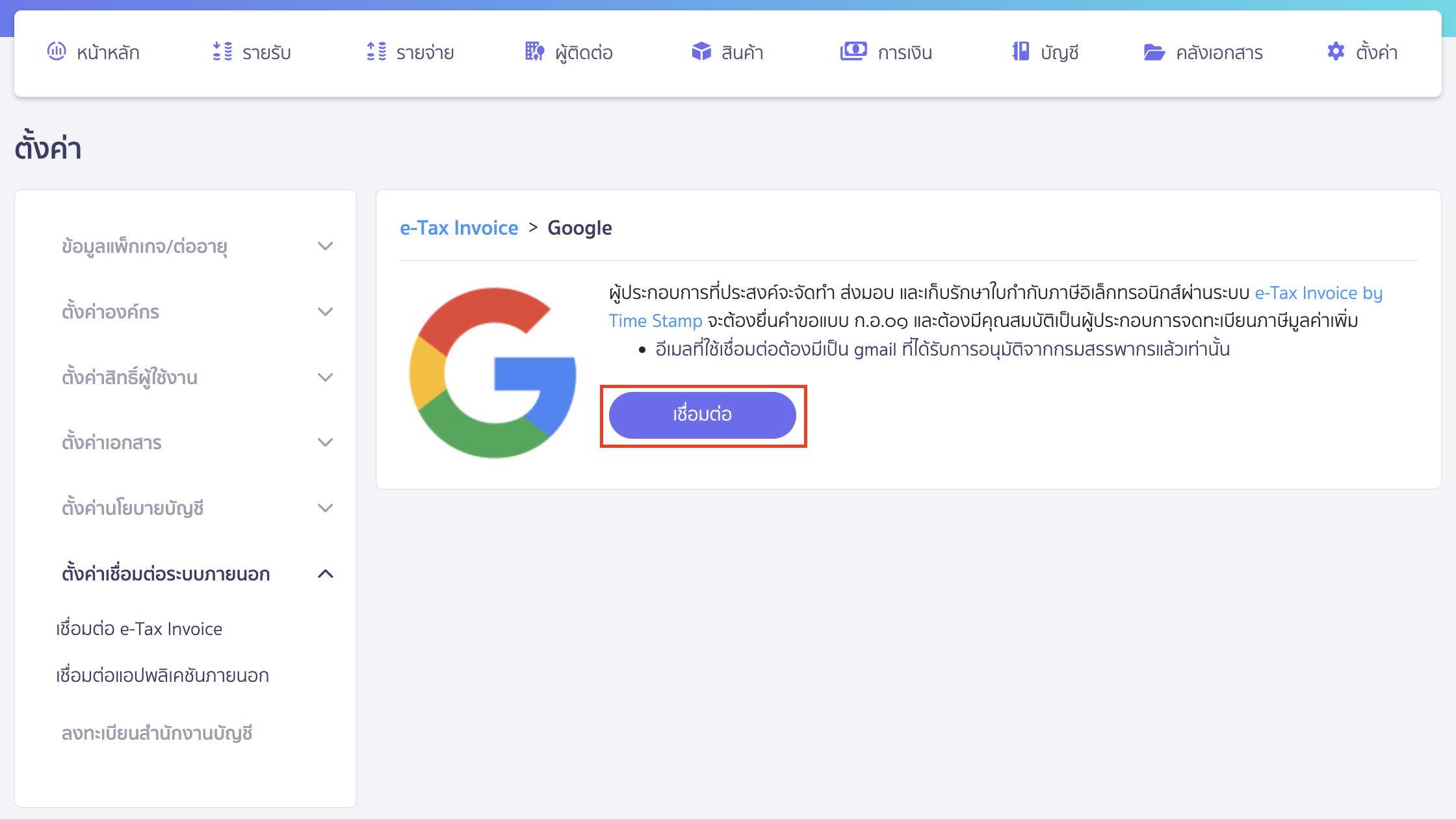
Task: Click the contacts building icon
Action: [534, 51]
